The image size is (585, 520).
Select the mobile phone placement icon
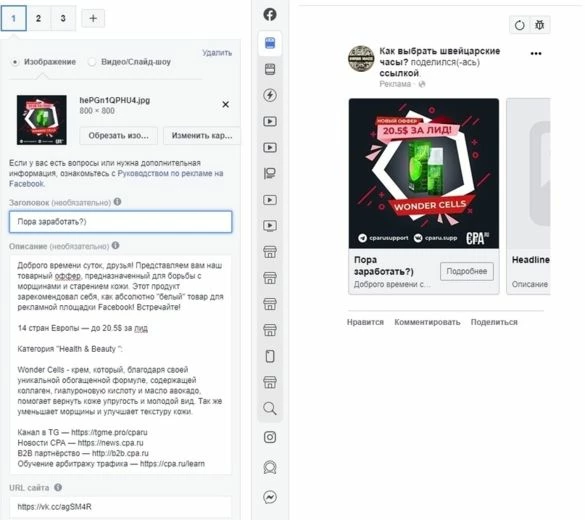[270, 356]
